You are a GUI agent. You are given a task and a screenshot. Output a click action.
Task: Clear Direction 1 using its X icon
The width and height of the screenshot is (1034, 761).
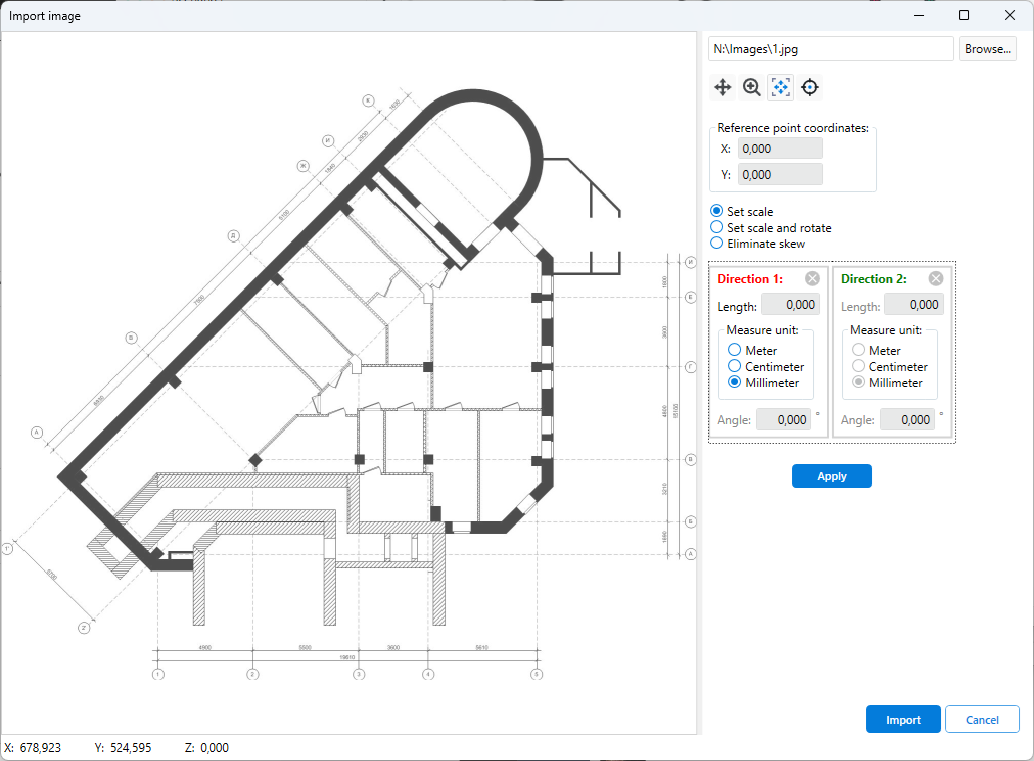(812, 278)
